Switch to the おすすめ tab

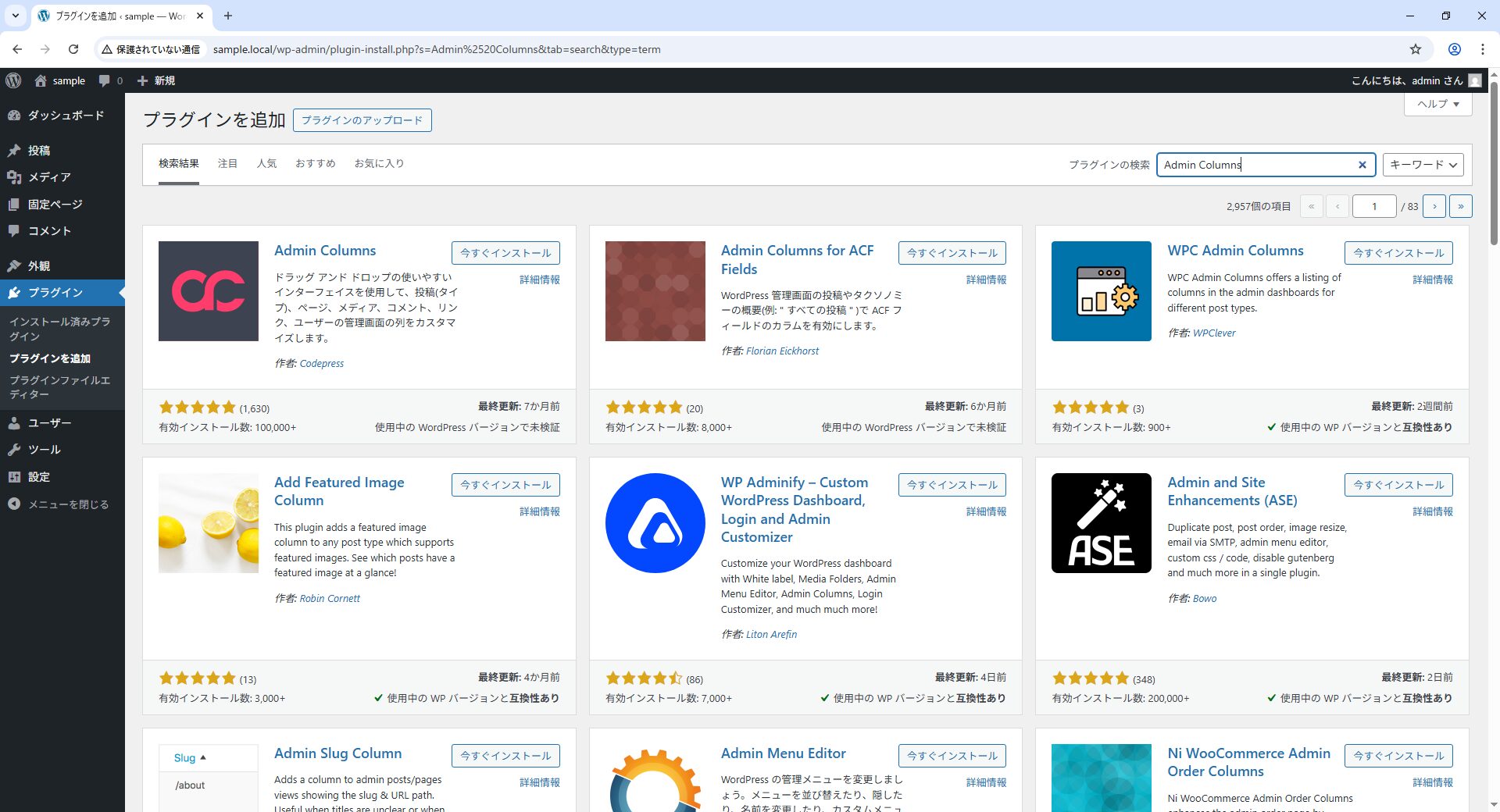(316, 163)
